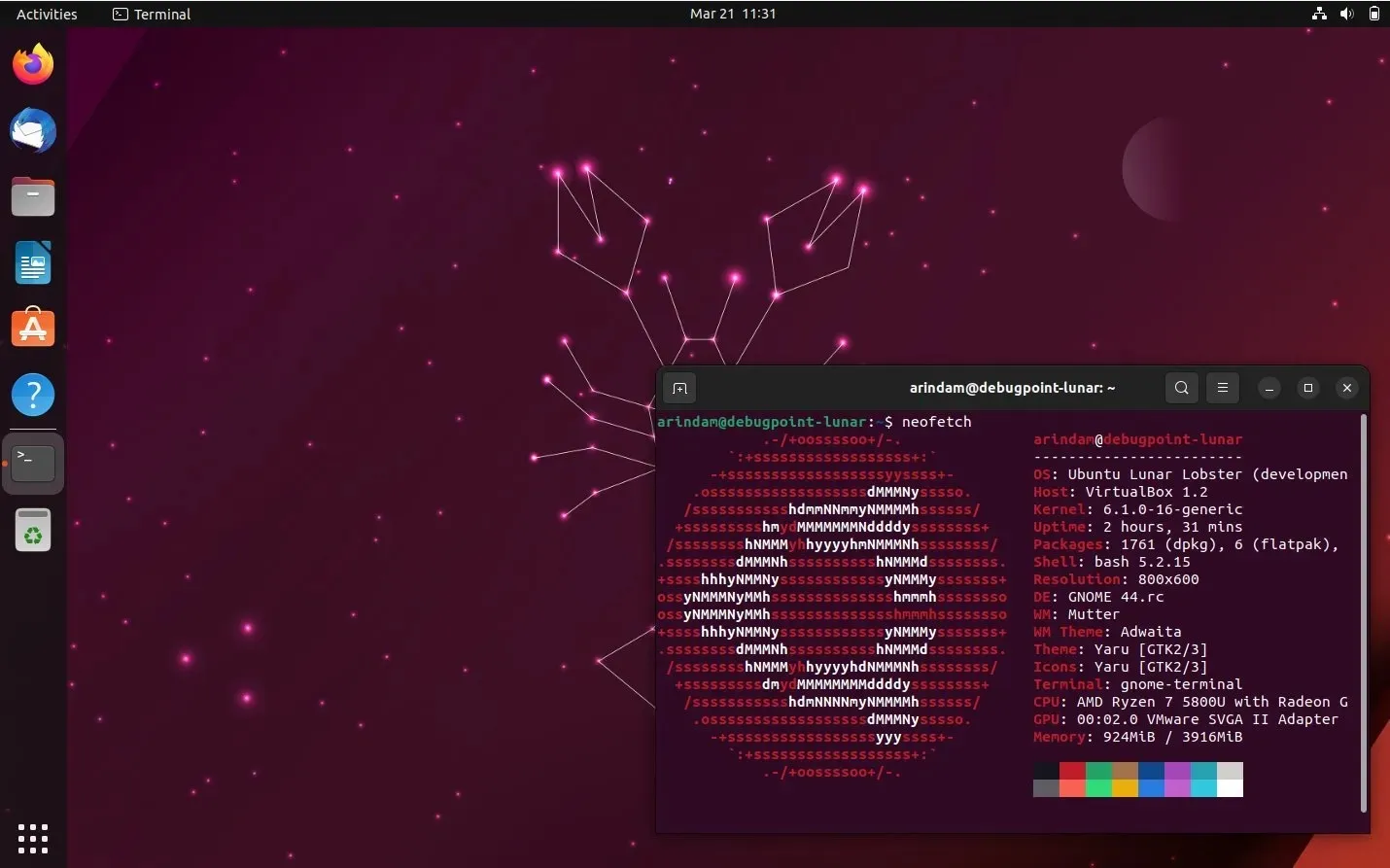Click the screen-share indicator in the top bar
The image size is (1390, 868).
tap(1318, 14)
